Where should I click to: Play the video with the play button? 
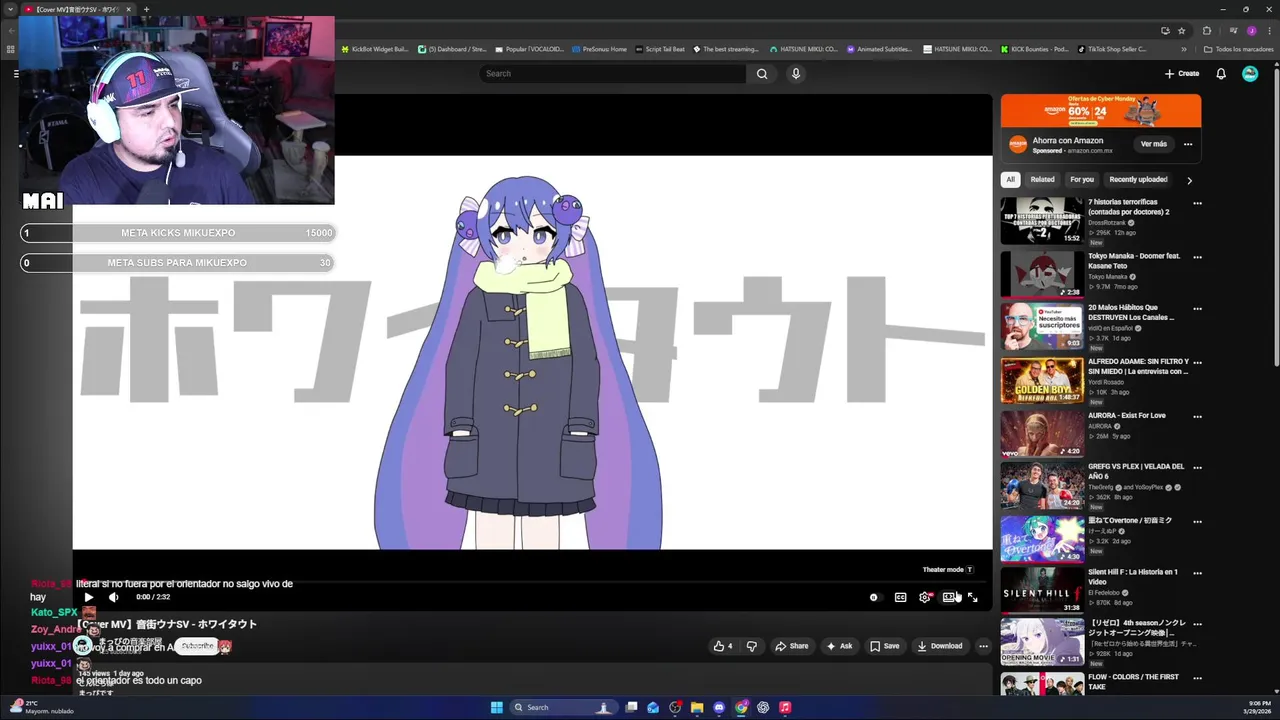(x=88, y=597)
